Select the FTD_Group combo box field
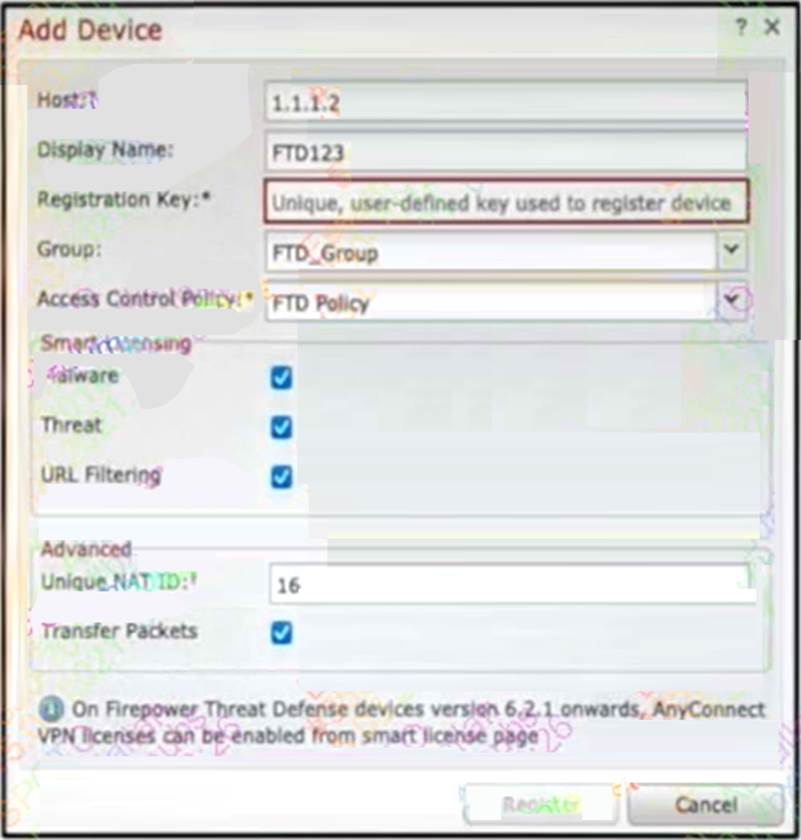Viewport: 801px width, 840px height. pos(490,253)
